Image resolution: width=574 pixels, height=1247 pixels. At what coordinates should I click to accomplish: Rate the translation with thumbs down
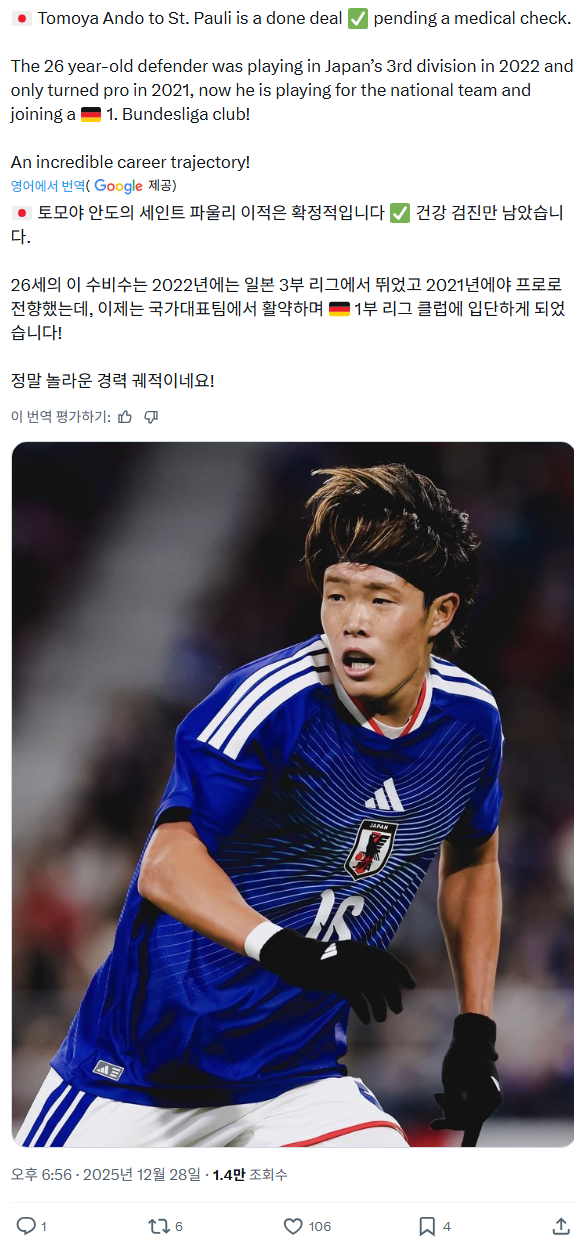(x=151, y=416)
